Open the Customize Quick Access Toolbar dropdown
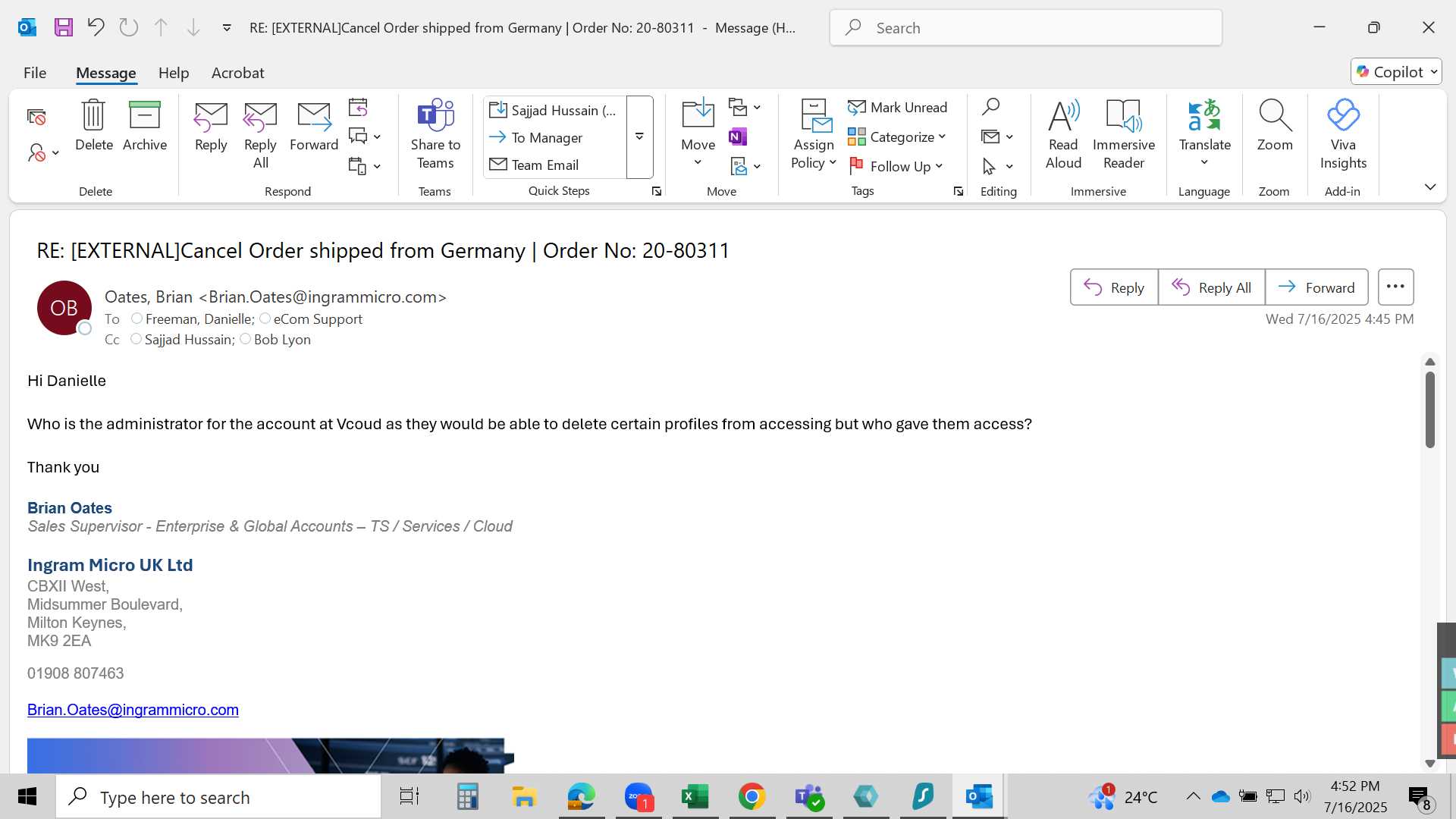 pos(227,28)
